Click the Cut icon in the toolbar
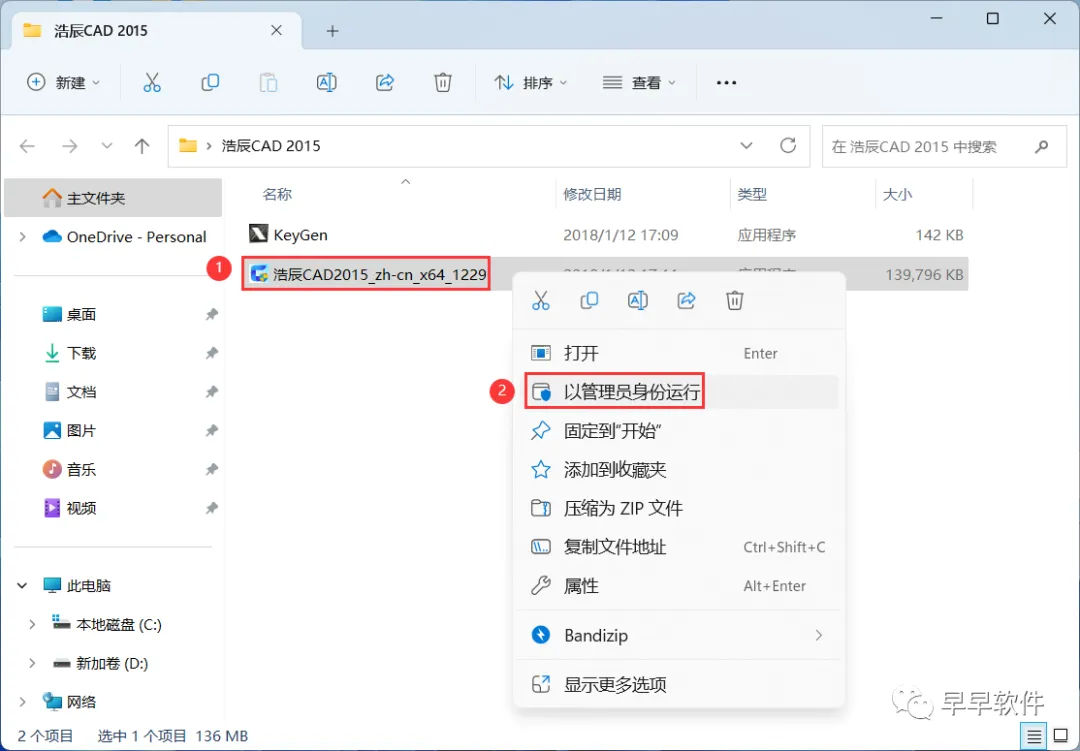 [x=152, y=83]
